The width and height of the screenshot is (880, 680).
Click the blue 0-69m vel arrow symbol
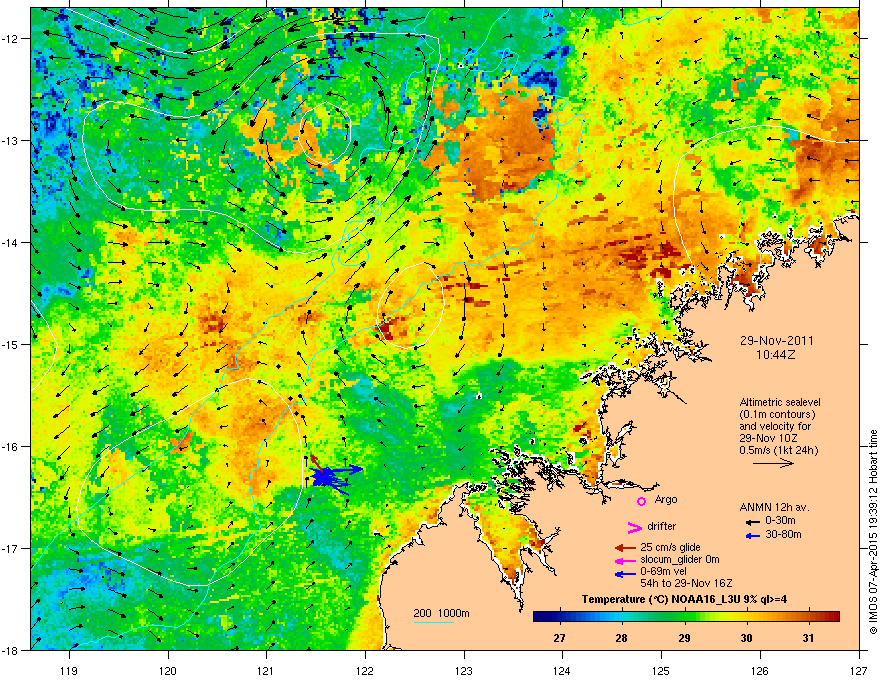point(625,574)
